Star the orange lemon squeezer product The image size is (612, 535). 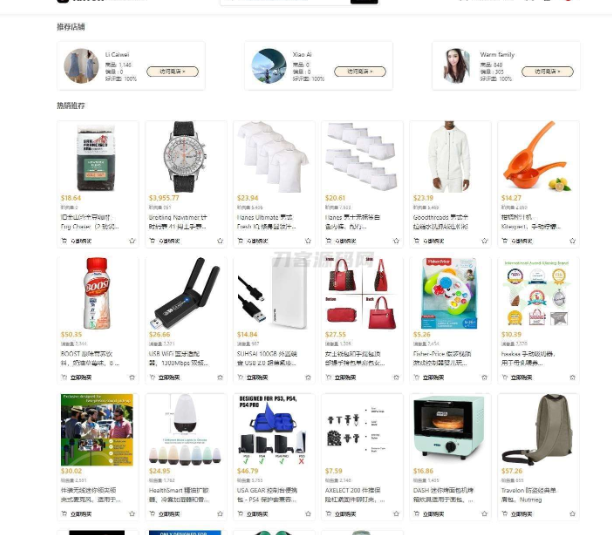573,241
